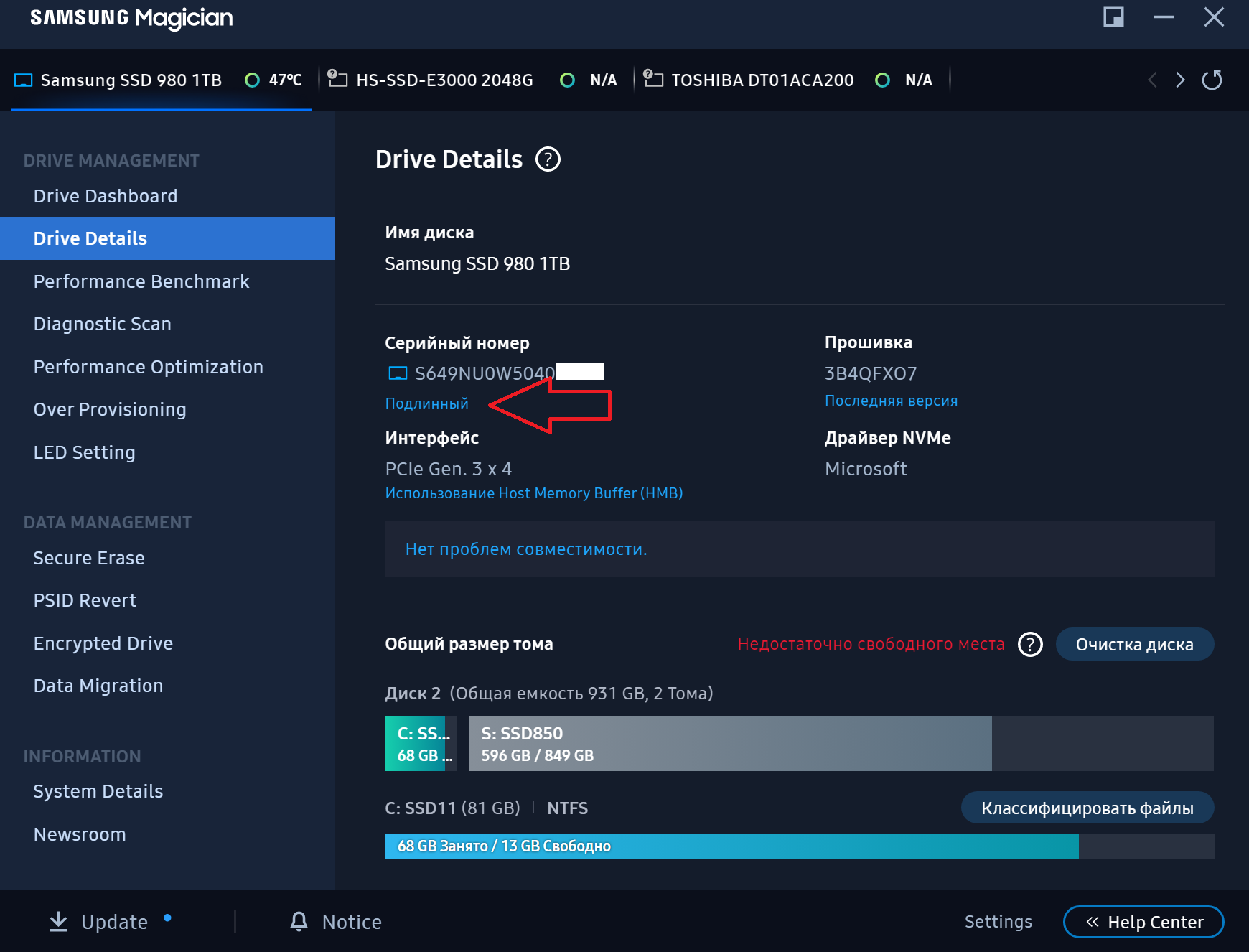Click the Классифицировать файлы button
Viewport: 1249px width, 952px height.
pos(1087,808)
